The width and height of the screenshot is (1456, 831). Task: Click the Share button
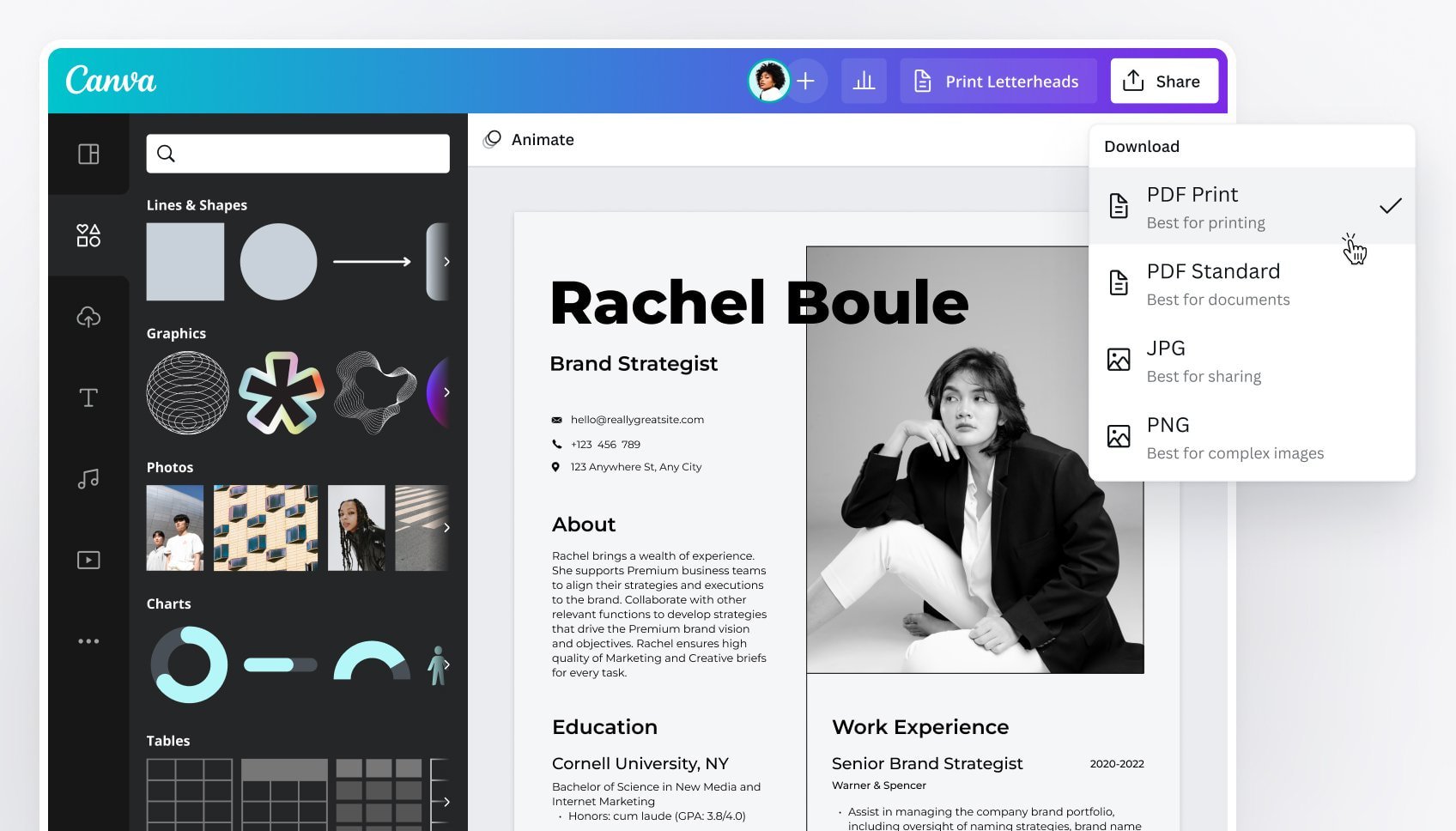(1164, 81)
